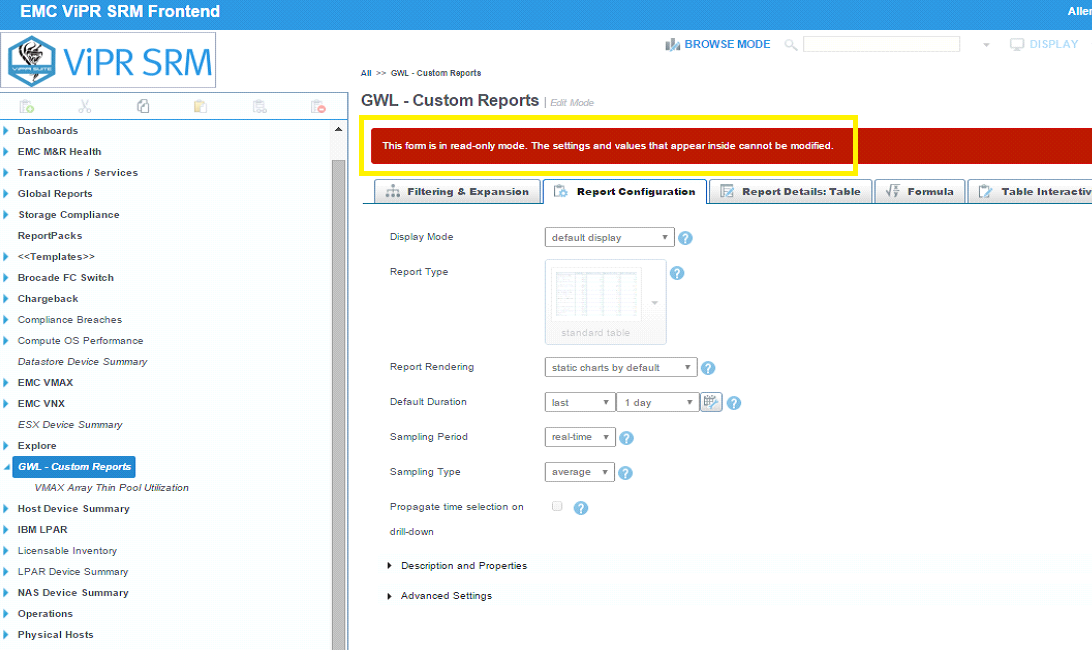Open help for Display Mode
1092x650 pixels.
click(685, 238)
